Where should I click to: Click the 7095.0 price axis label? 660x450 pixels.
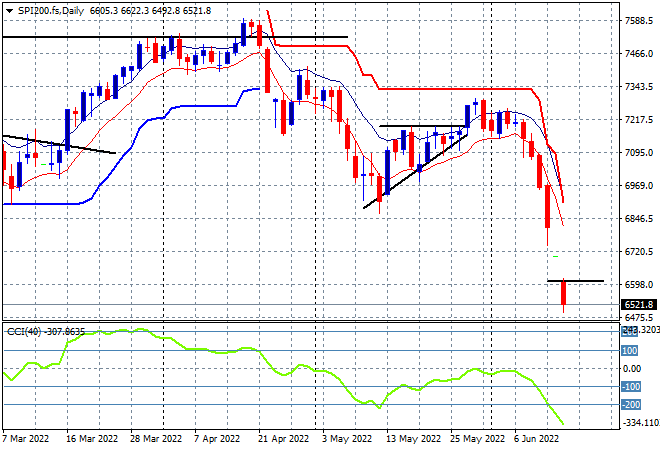pos(639,153)
